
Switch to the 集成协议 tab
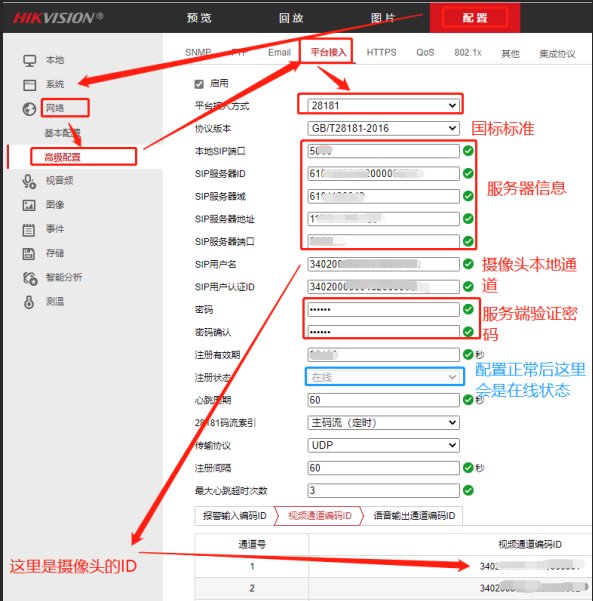pyautogui.click(x=557, y=54)
